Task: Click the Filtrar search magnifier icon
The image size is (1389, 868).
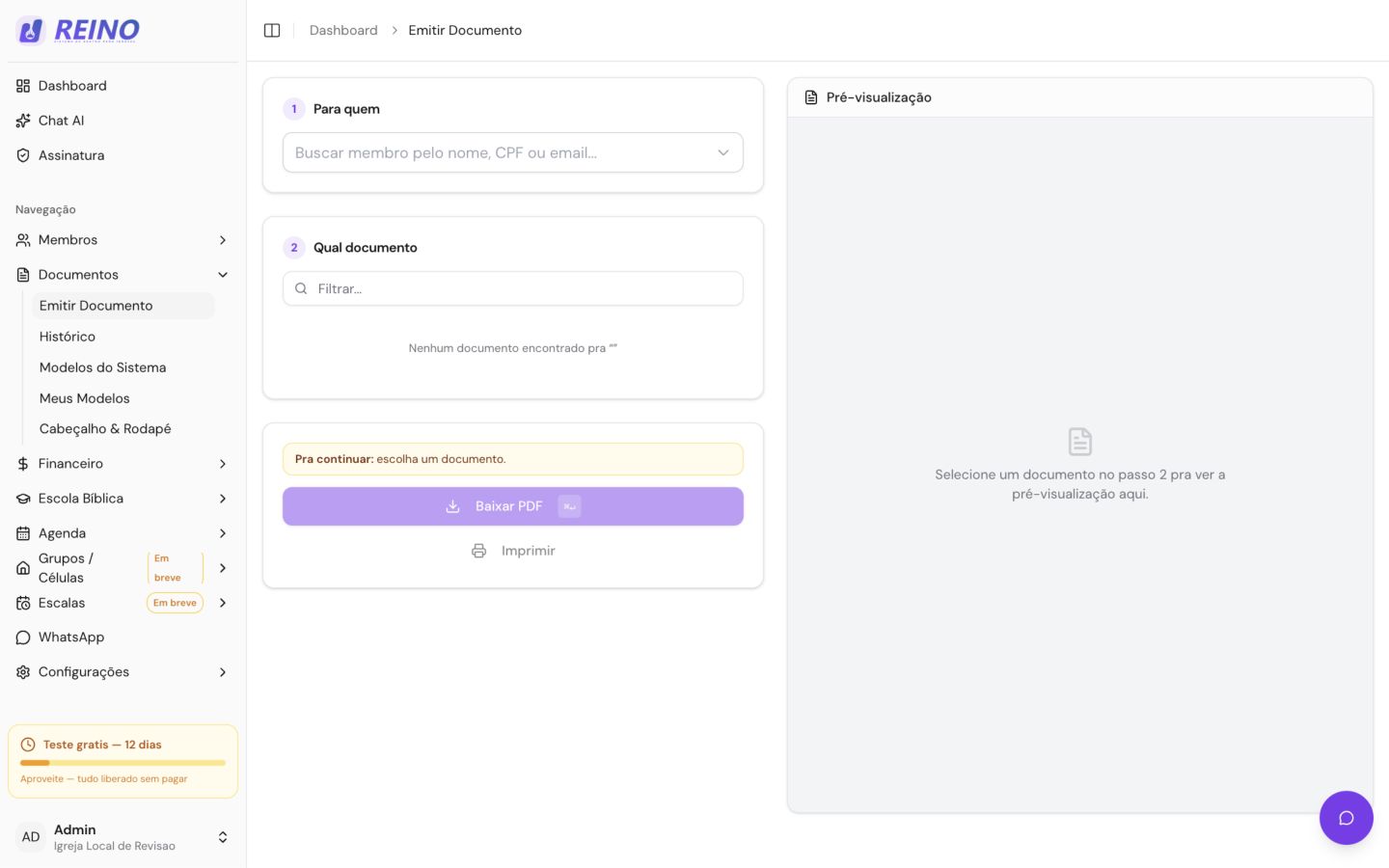Action: click(301, 288)
